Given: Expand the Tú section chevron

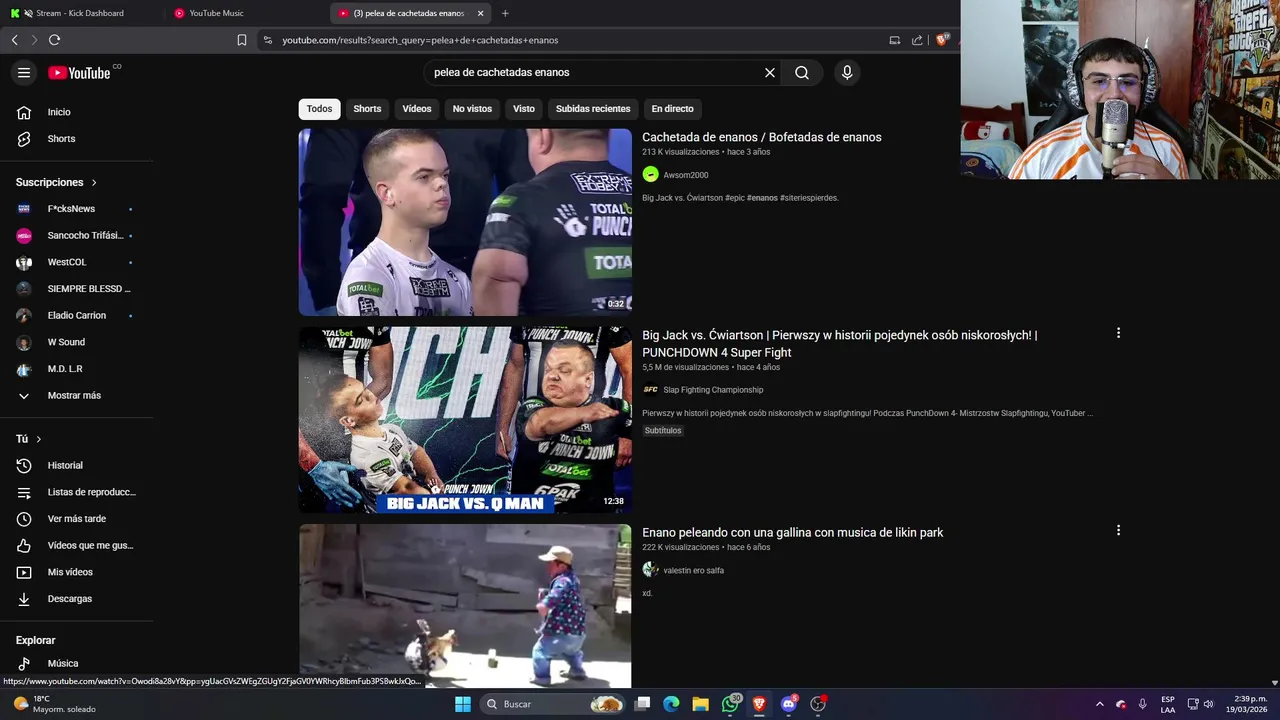Looking at the screenshot, I should [39, 439].
